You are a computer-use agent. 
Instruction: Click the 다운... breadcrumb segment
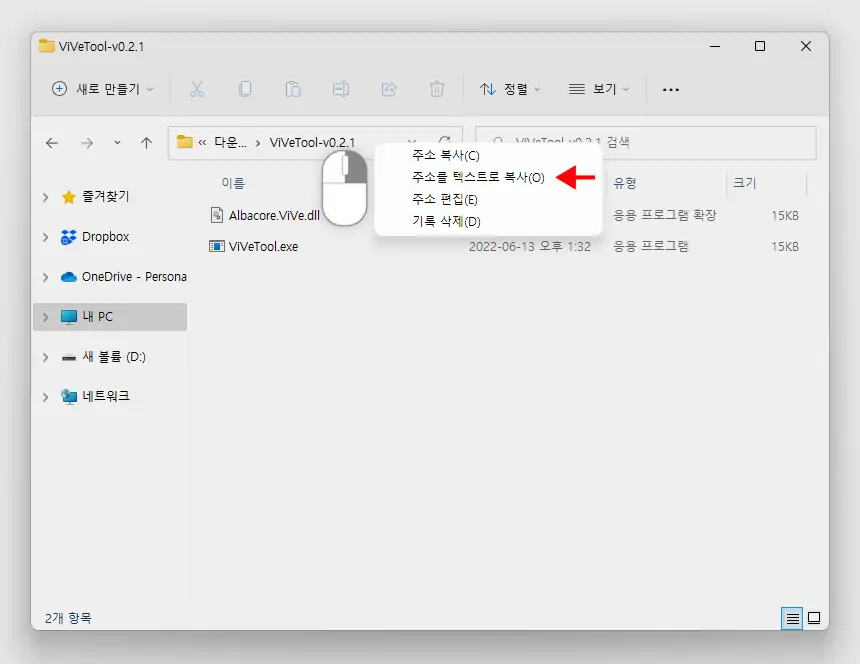[230, 143]
